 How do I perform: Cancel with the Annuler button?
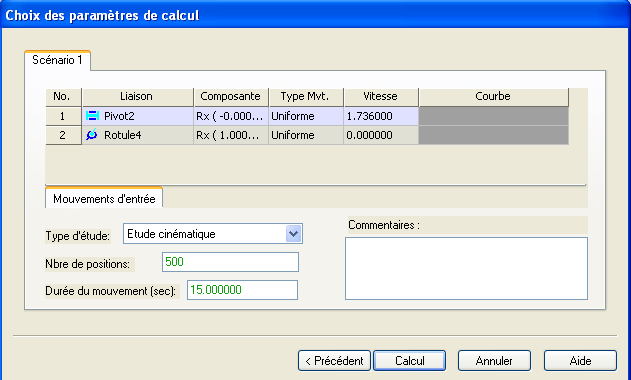pos(494,360)
